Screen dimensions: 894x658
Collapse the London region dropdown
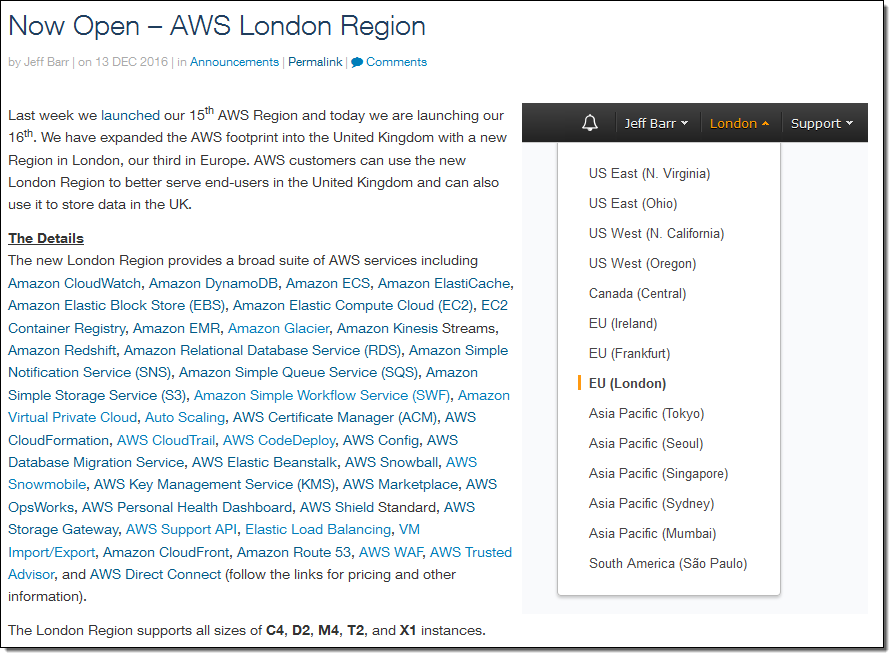pos(739,123)
